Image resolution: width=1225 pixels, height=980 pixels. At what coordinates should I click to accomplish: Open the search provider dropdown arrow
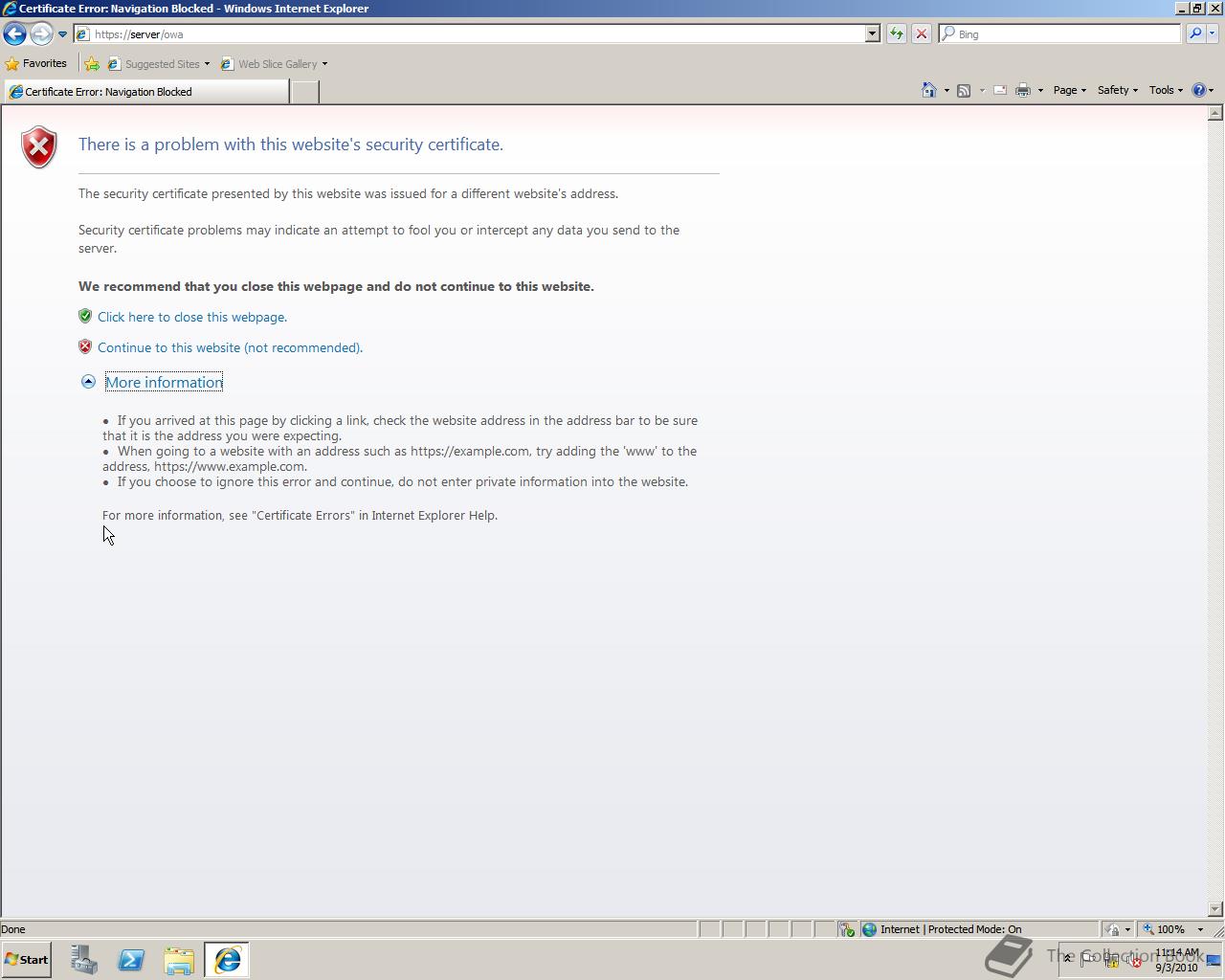(1212, 33)
